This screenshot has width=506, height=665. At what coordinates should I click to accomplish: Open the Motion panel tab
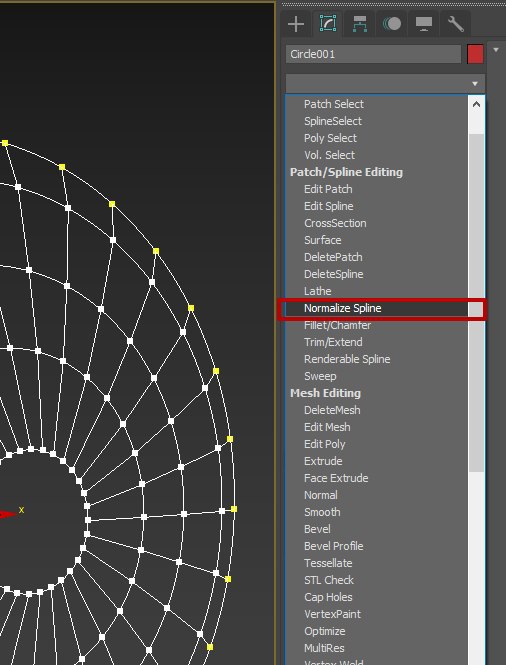[392, 24]
